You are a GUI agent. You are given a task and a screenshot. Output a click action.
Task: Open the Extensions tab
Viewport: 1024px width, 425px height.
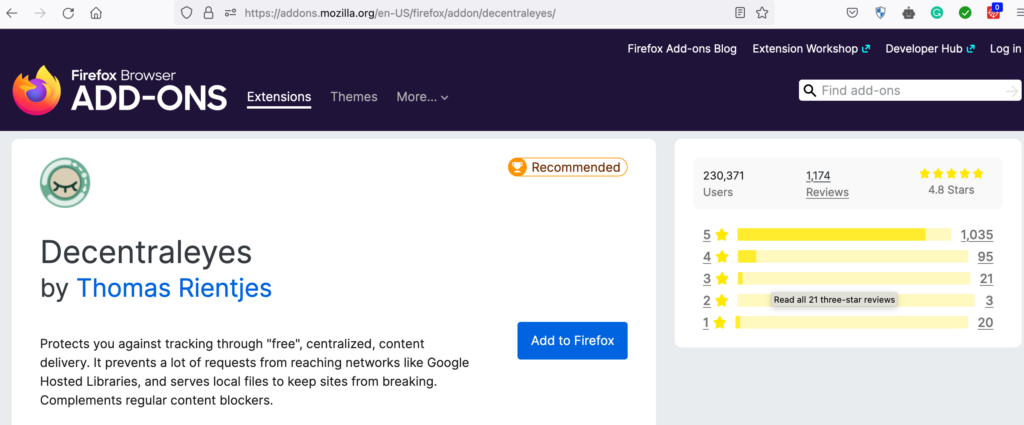[279, 97]
